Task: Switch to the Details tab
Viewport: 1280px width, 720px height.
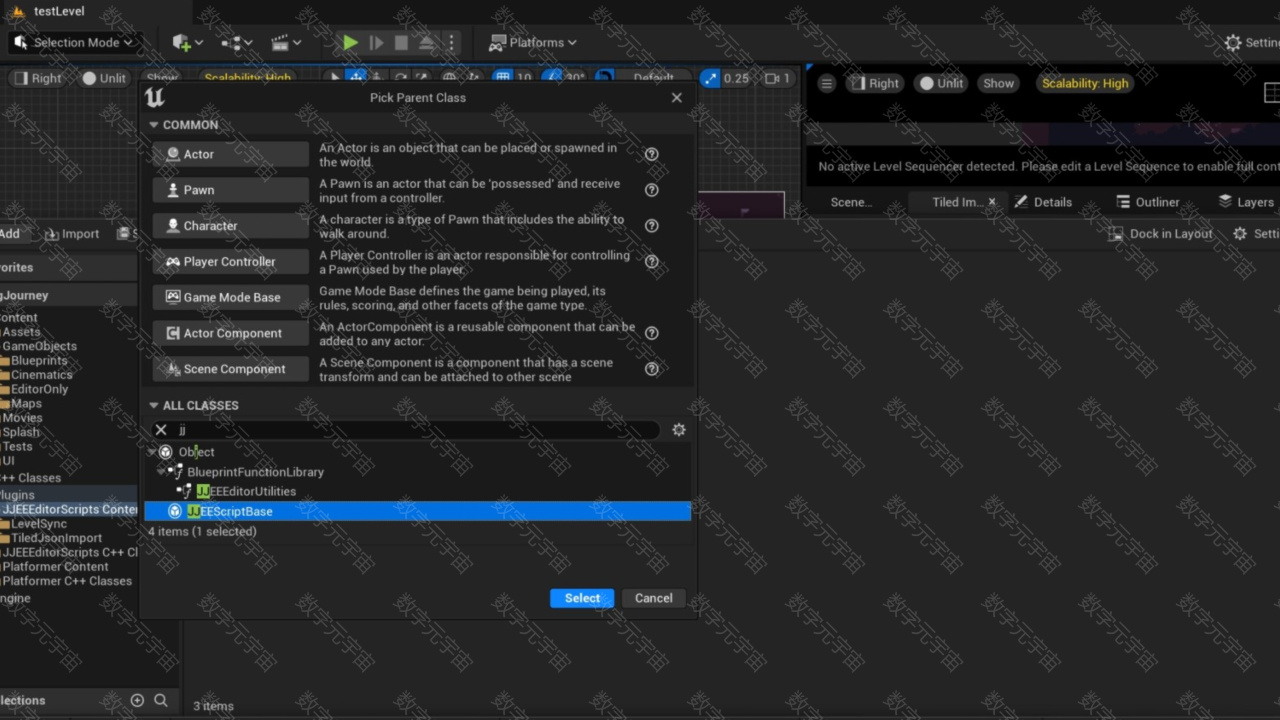Action: point(1043,202)
